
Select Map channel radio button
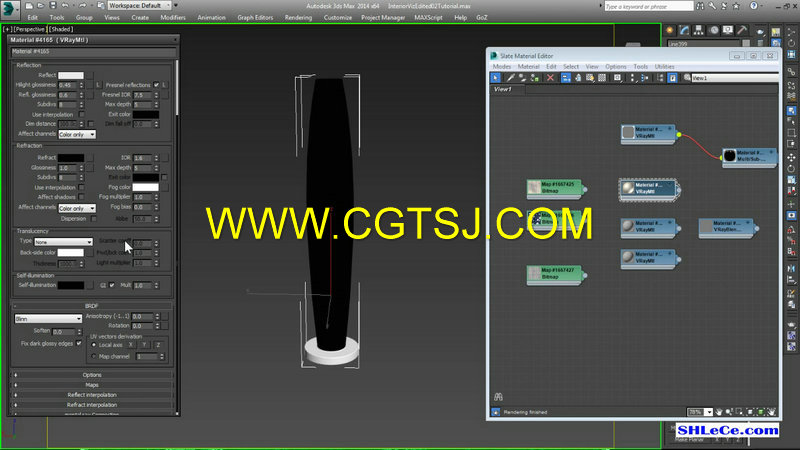[x=94, y=357]
